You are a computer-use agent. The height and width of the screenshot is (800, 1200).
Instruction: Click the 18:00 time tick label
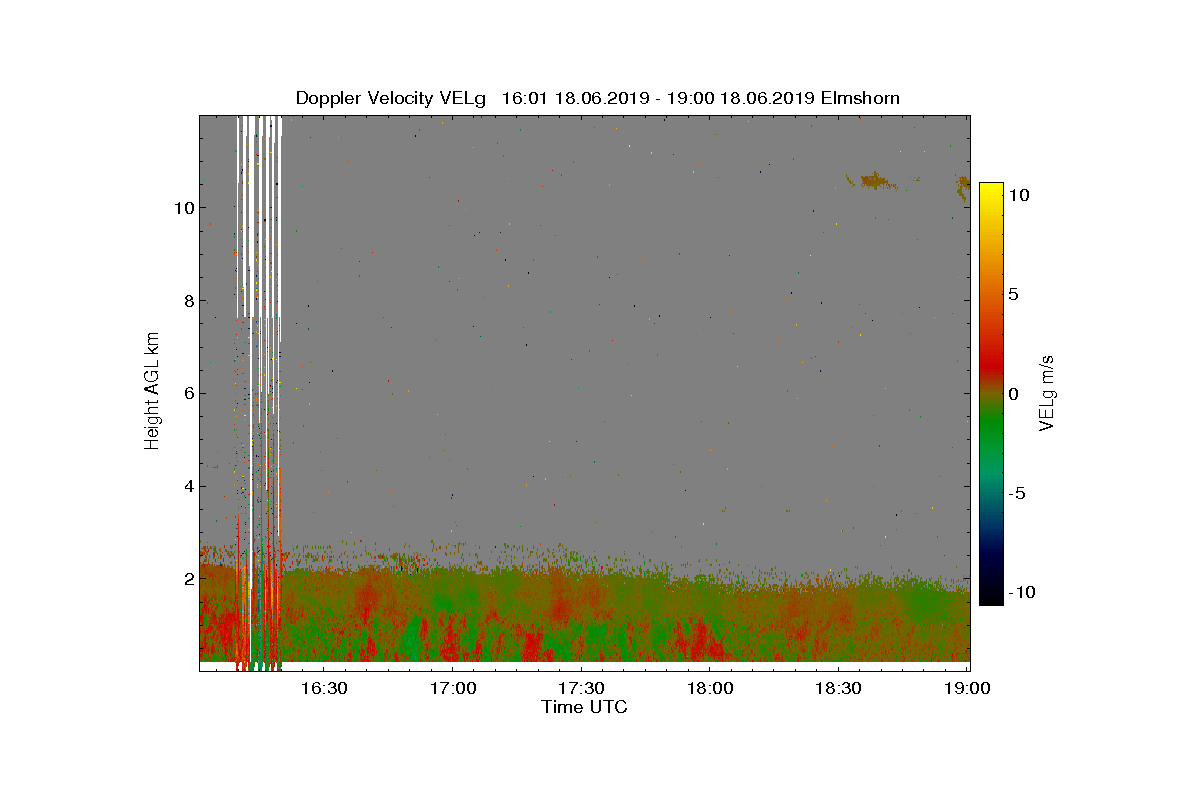pos(709,689)
